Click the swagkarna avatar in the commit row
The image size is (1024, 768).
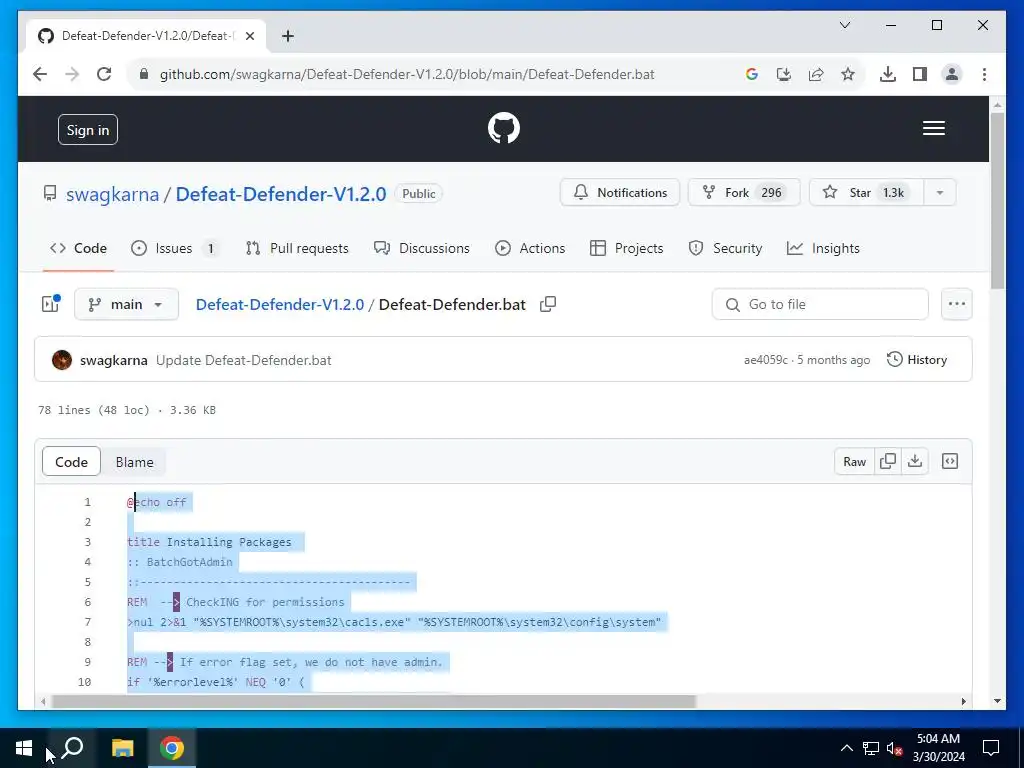[62, 360]
